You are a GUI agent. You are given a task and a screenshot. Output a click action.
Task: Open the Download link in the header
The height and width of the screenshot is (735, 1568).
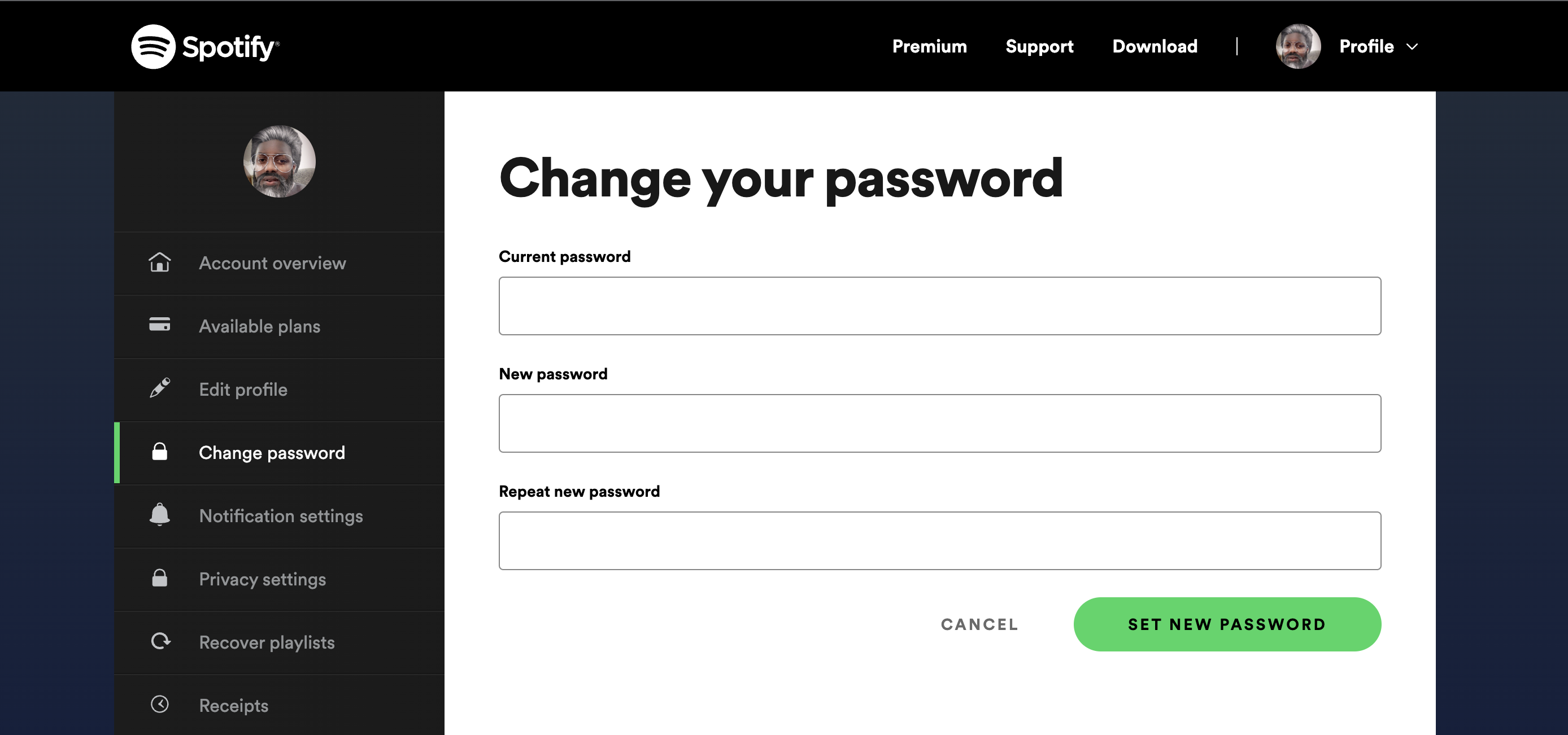(x=1155, y=46)
